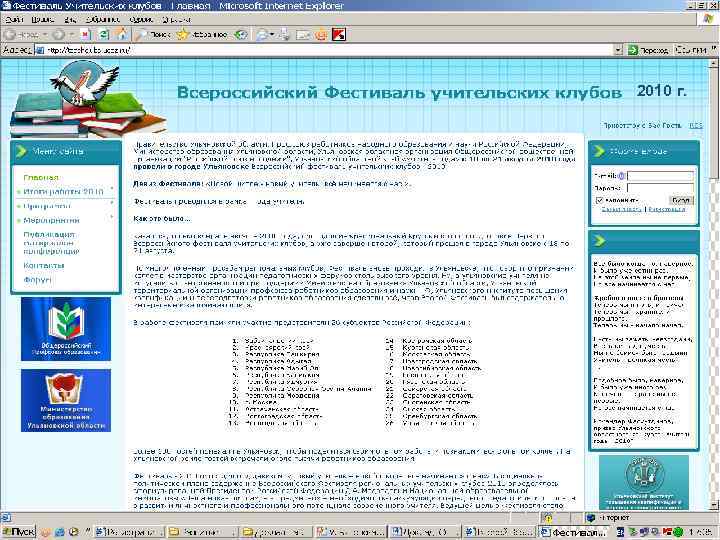Refresh the page with green arrows icon
The width and height of the screenshot is (720, 540).
[104, 34]
